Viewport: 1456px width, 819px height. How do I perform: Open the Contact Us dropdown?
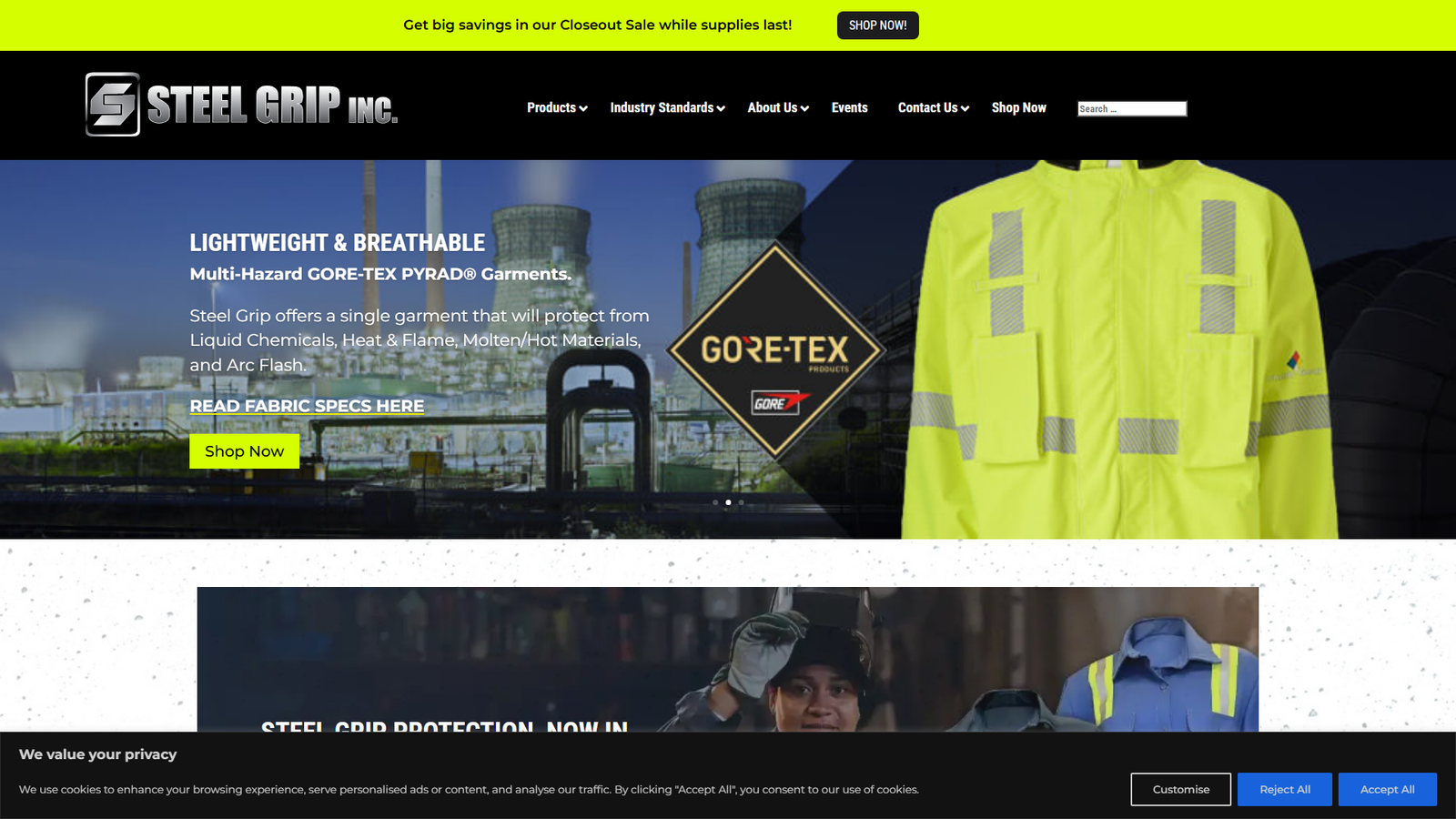coord(933,107)
